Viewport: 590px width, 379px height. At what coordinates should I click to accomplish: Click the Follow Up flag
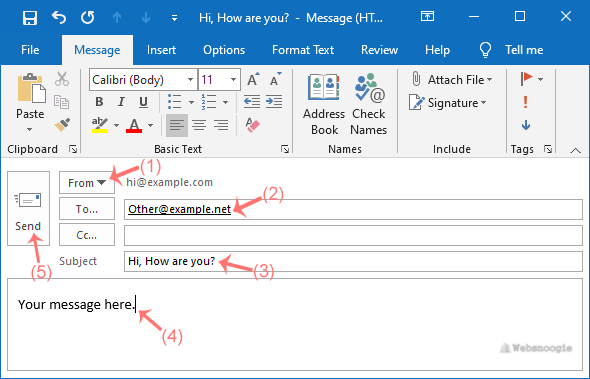tap(526, 79)
